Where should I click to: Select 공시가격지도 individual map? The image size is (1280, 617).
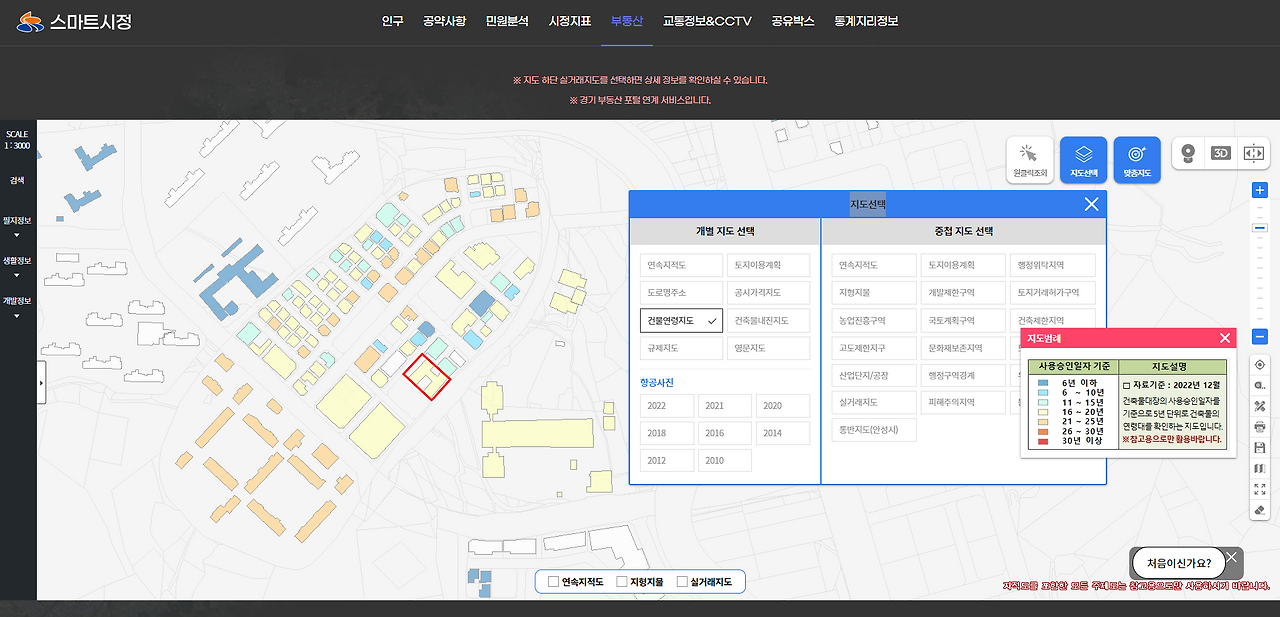(768, 293)
